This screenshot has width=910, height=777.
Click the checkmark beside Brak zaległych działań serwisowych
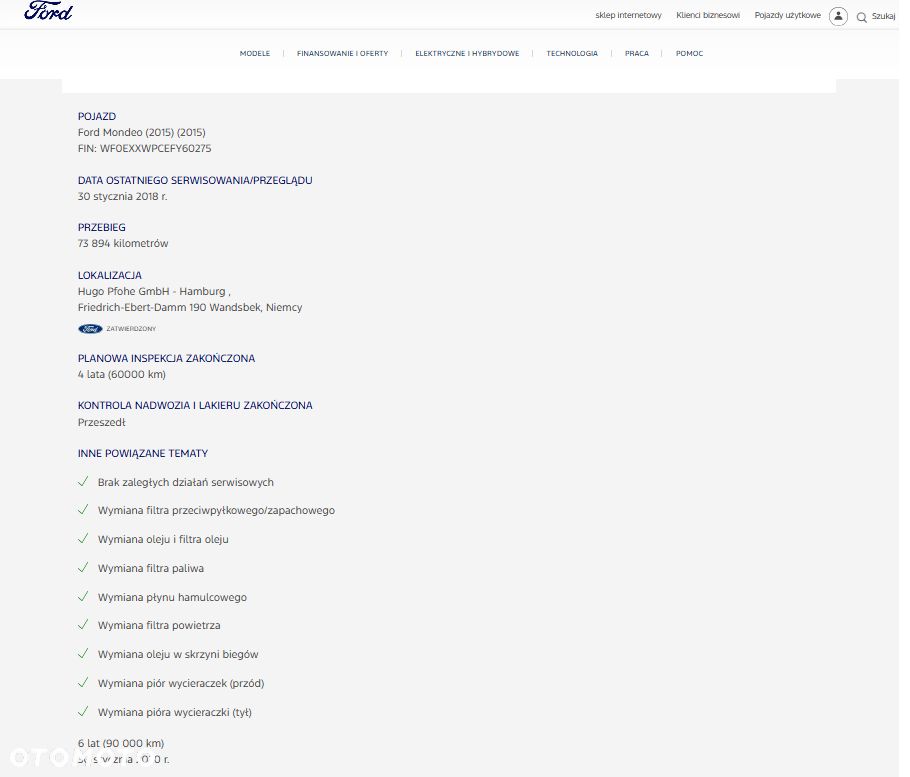[83, 482]
